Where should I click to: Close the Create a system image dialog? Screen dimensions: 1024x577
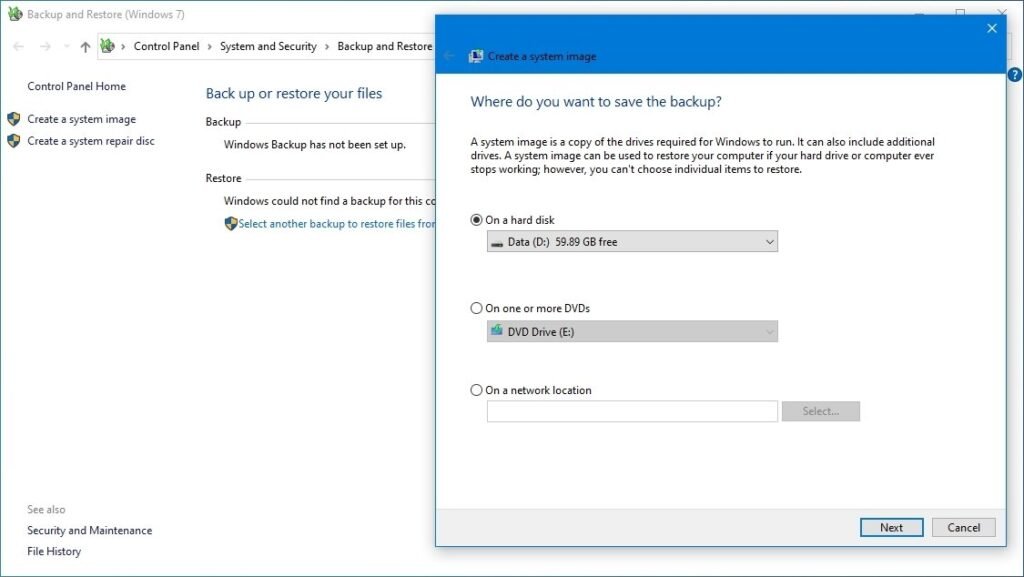[992, 28]
